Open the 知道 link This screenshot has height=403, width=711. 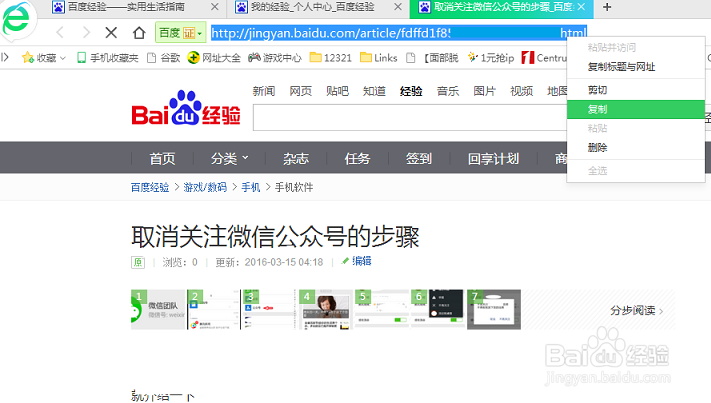click(374, 91)
